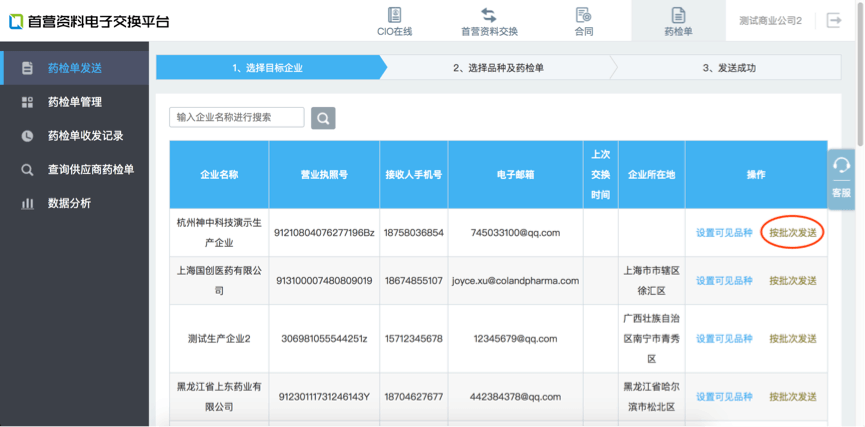The height and width of the screenshot is (427, 865).
Task: Switch to the CIO在线 top tab
Action: click(x=394, y=20)
